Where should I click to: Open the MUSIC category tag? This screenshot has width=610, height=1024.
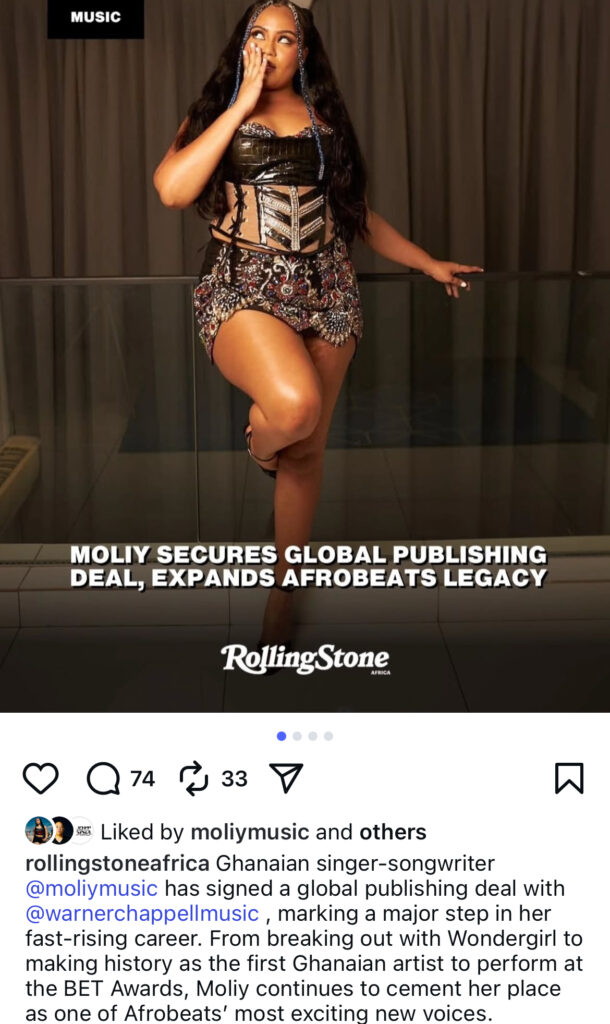[x=95, y=18]
